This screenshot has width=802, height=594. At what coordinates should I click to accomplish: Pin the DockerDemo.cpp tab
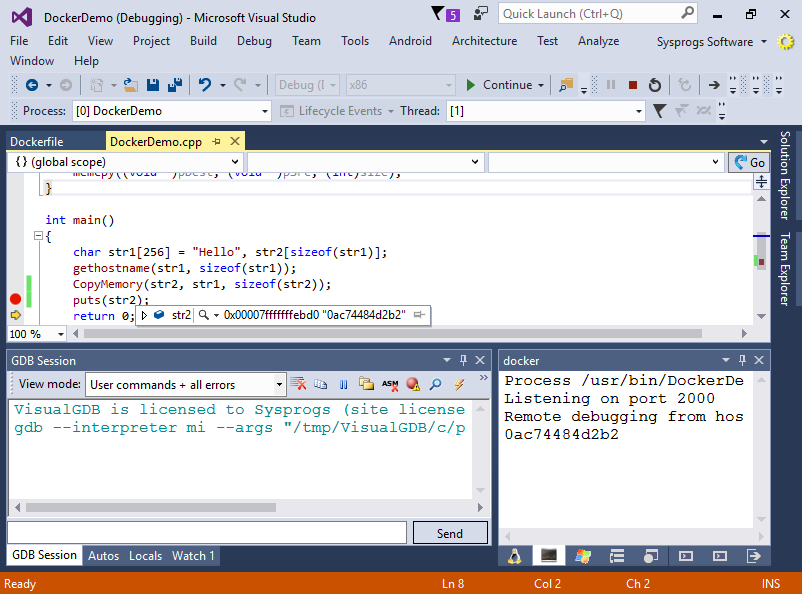tap(216, 142)
